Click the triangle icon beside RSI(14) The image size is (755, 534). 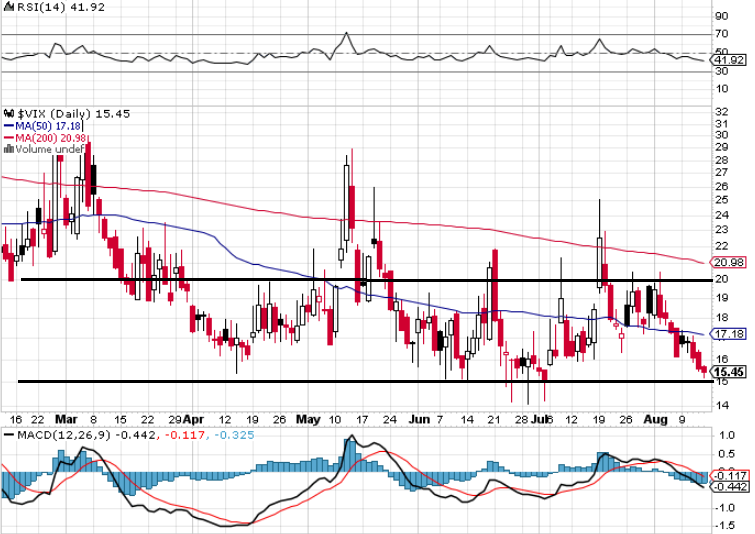click(5, 7)
